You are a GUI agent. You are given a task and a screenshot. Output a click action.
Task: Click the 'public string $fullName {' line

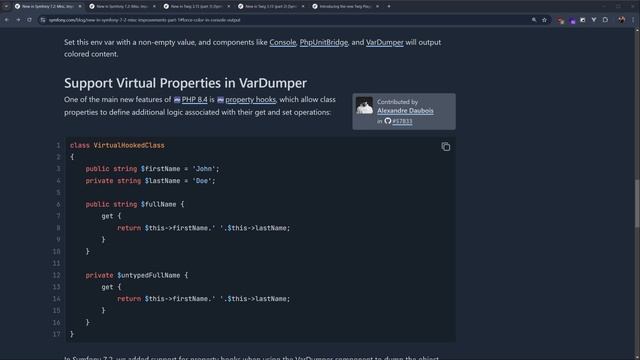coord(135,204)
